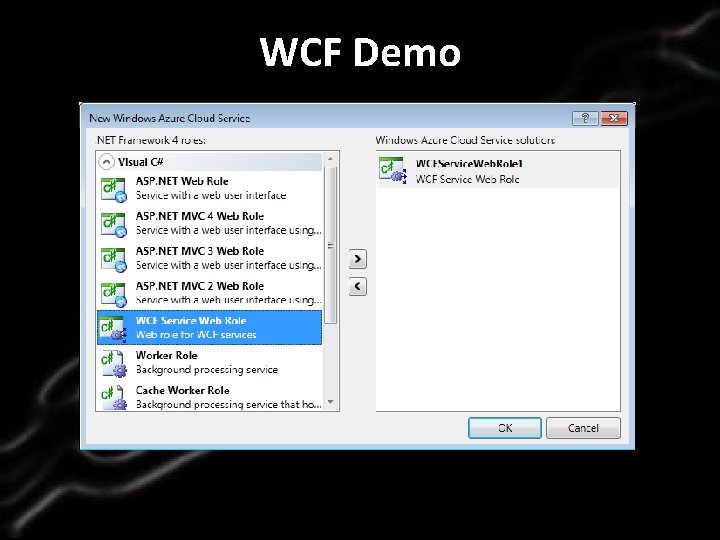The image size is (720, 540).
Task: Remove role with left arrow button
Action: tap(358, 287)
